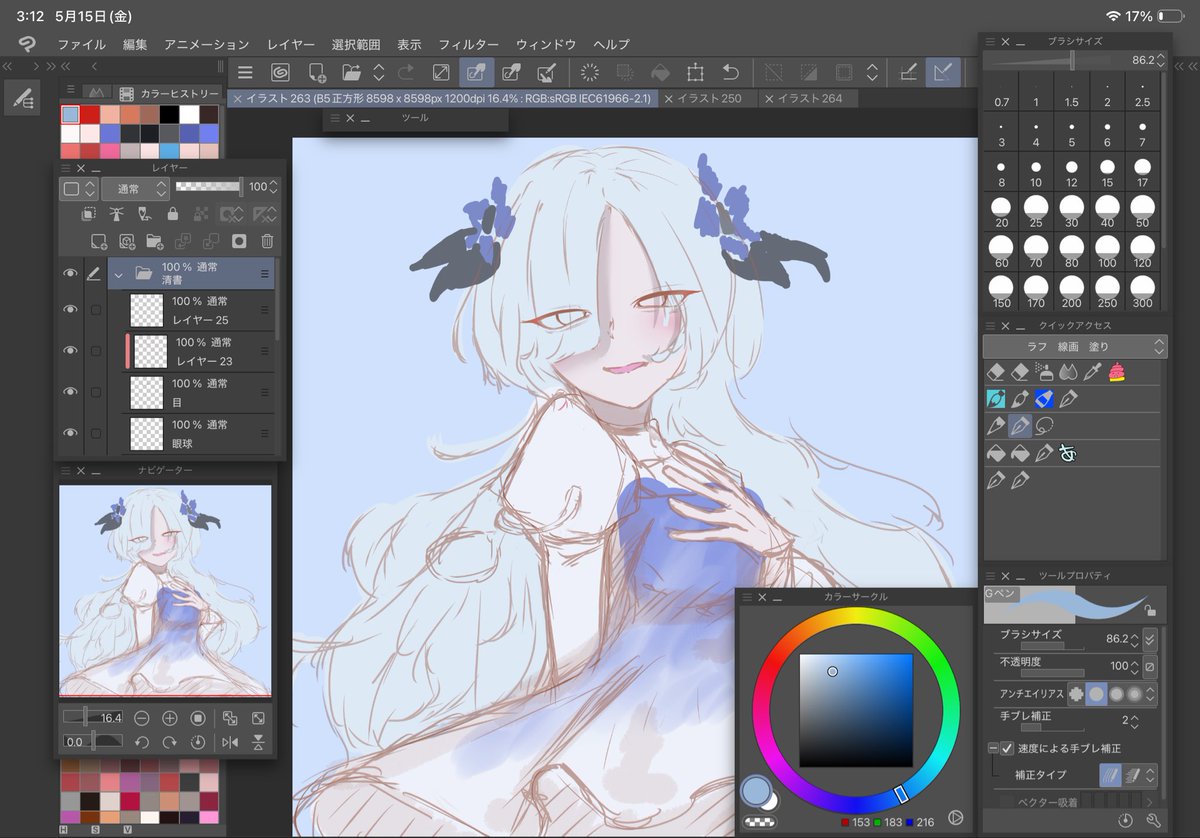Screen dimensions: 1200x838
Task: Hide レイヤー 25 via its eye icon
Action: tap(69, 309)
